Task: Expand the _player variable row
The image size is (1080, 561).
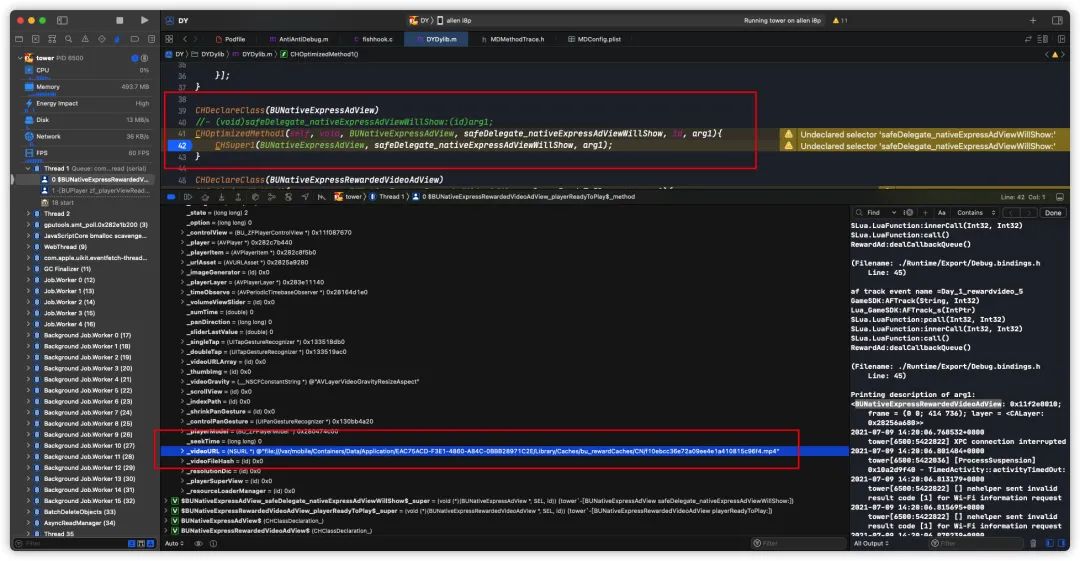Action: 183,243
